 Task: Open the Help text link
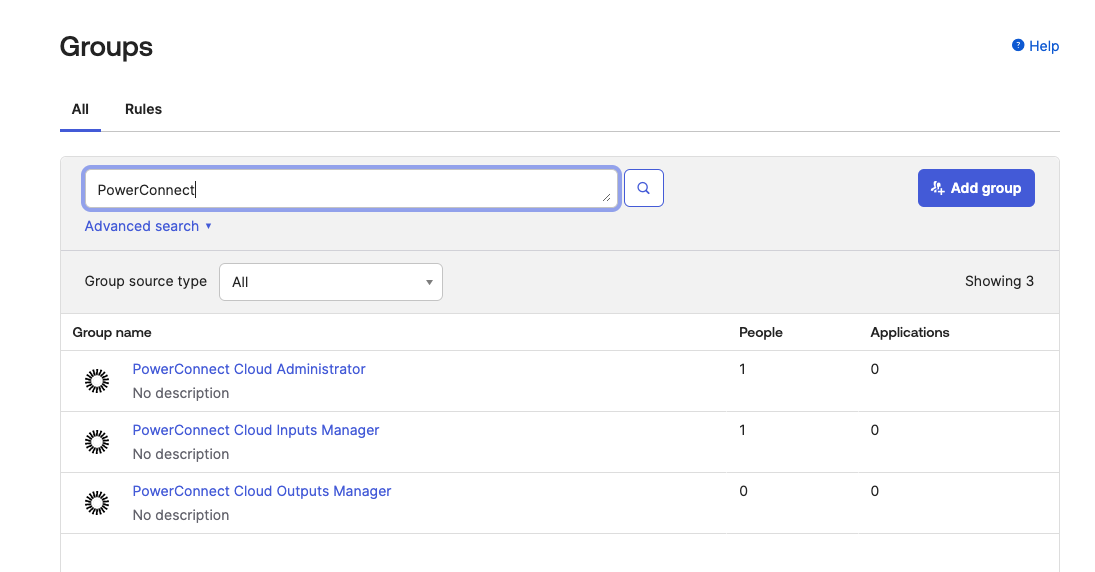click(x=1043, y=46)
